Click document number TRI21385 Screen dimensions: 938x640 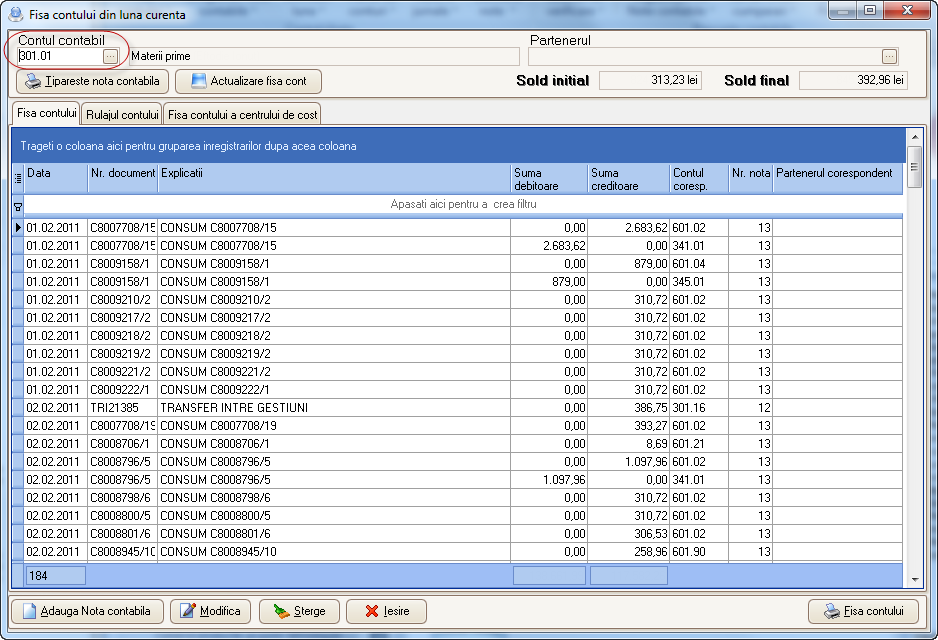[x=123, y=408]
